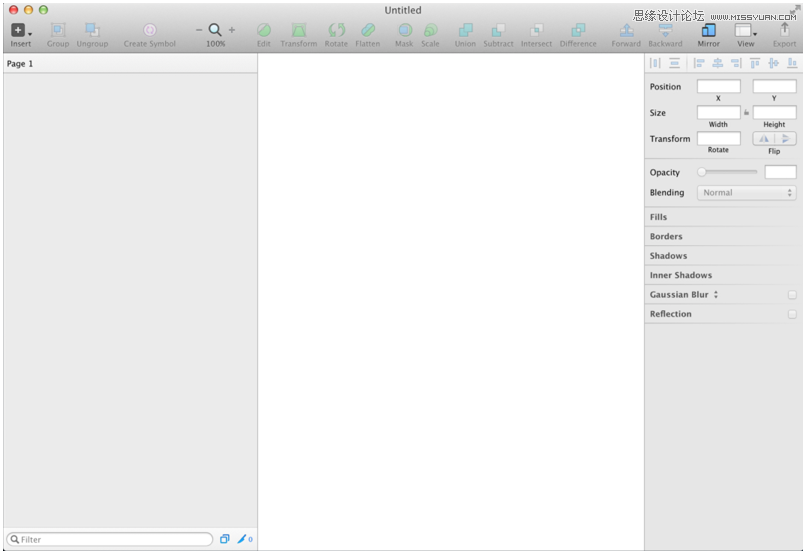Click the Width input field
The width and height of the screenshot is (807, 560).
coord(718,113)
